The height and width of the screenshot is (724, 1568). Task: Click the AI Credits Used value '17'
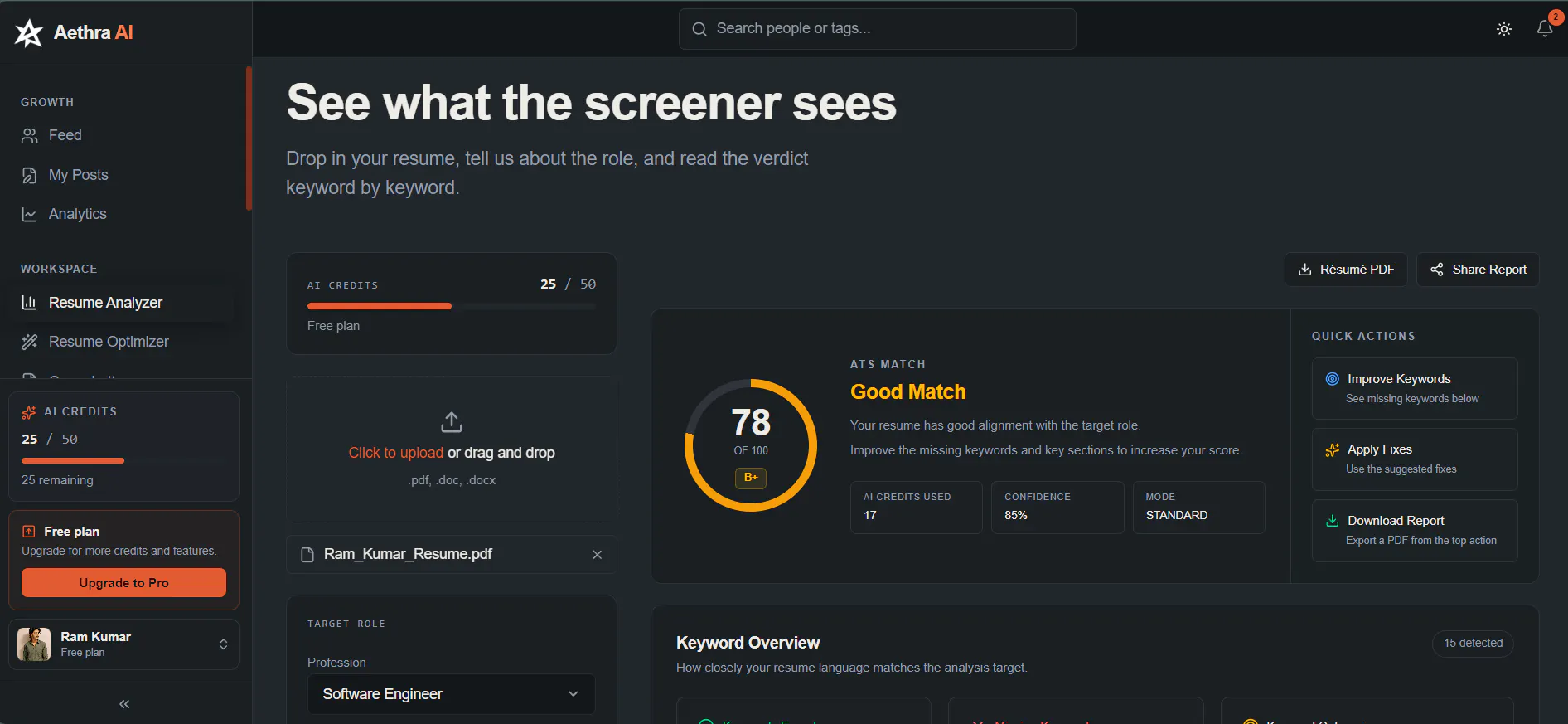coord(870,516)
